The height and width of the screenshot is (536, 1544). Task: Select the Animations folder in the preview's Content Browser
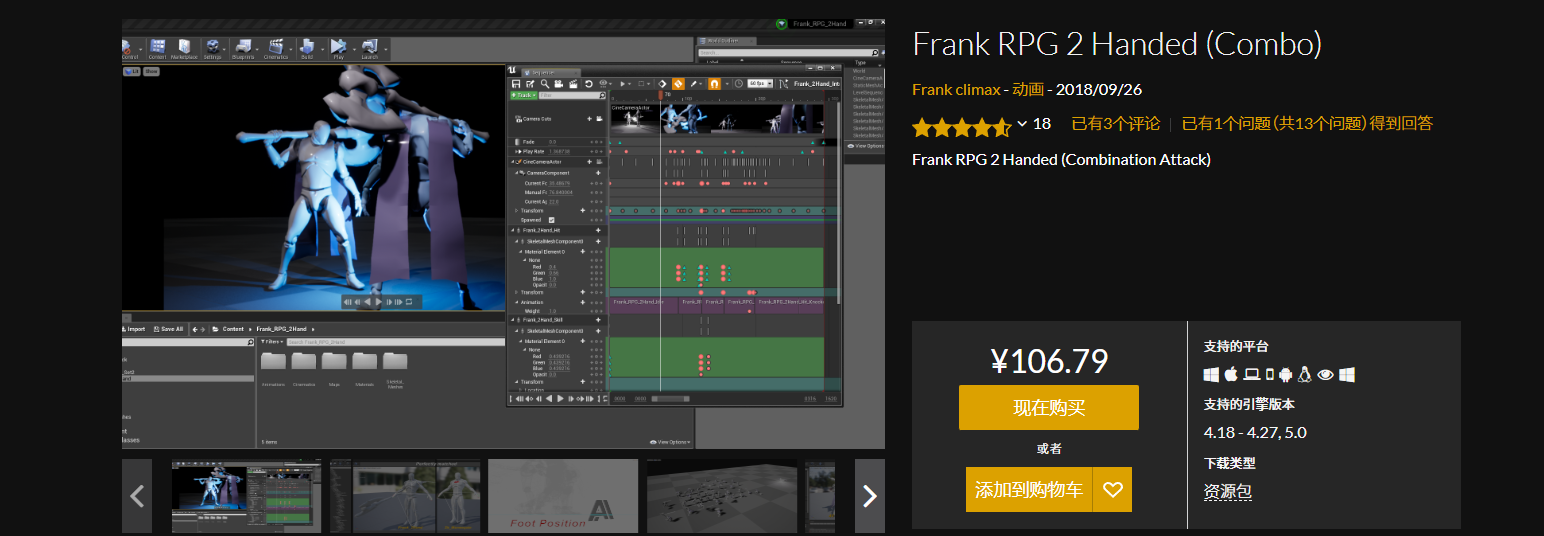(273, 368)
